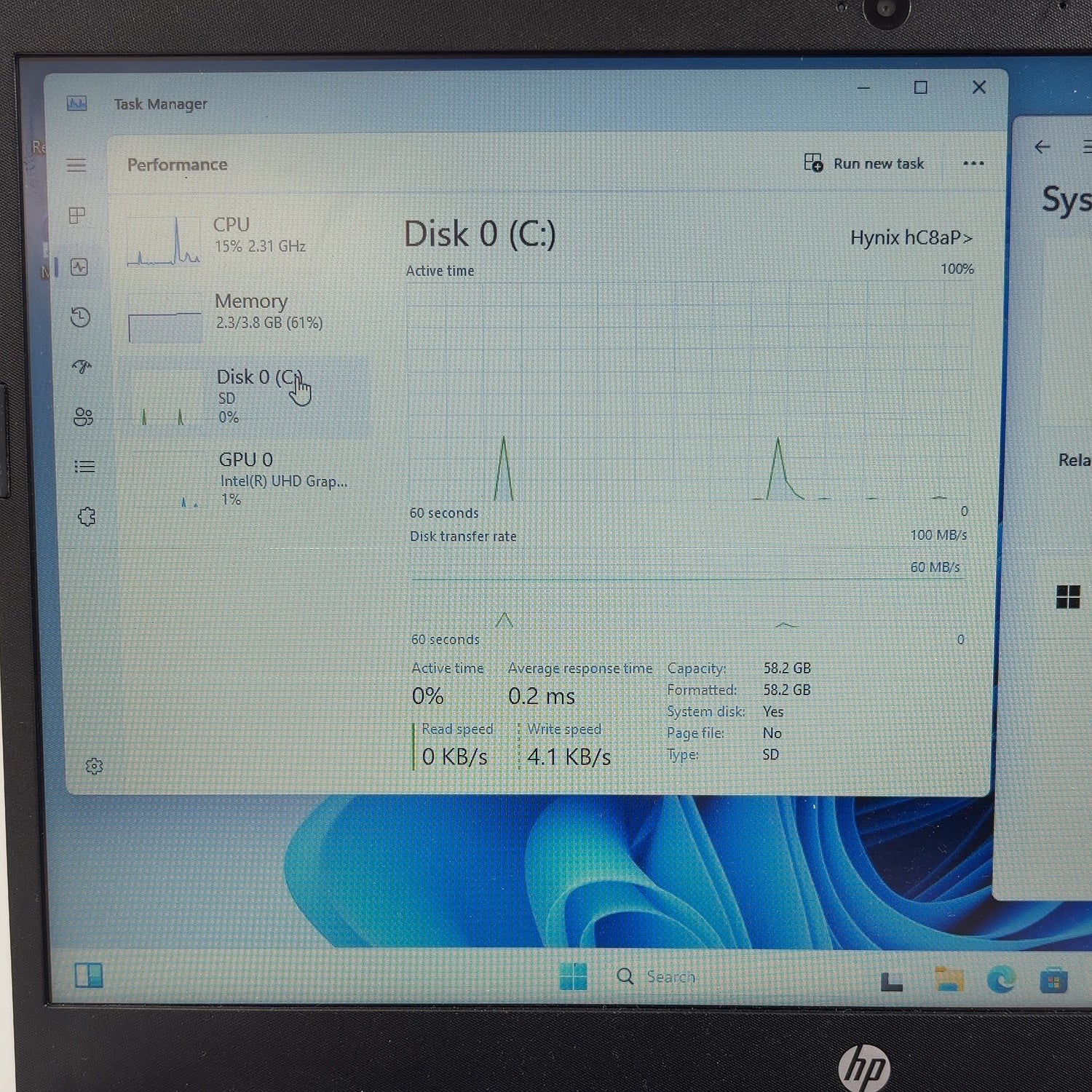
Task: Open the Windows Start button on taskbar
Action: (573, 976)
